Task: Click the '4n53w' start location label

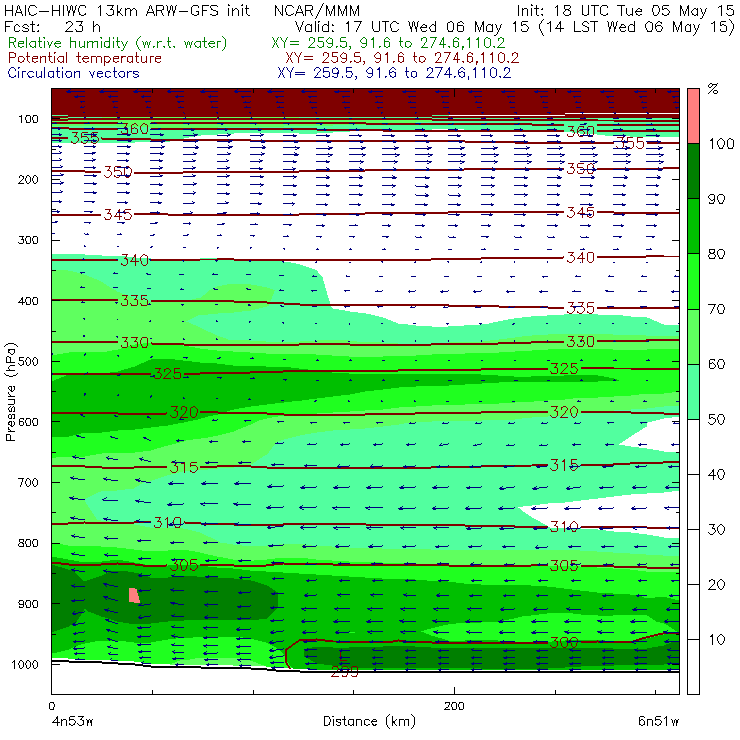Action: pos(72,722)
